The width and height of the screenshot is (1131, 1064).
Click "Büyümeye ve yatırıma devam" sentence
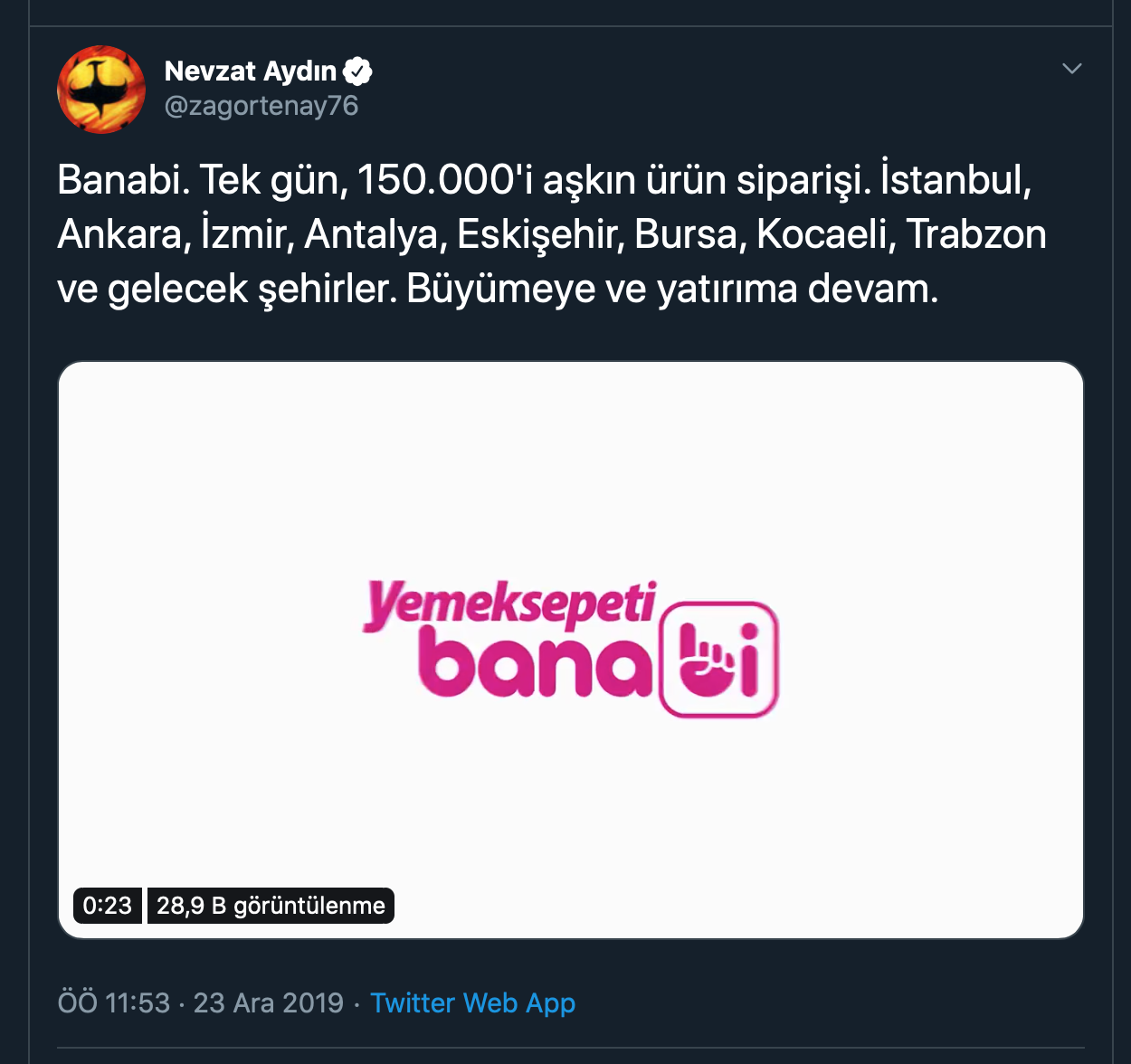672,289
